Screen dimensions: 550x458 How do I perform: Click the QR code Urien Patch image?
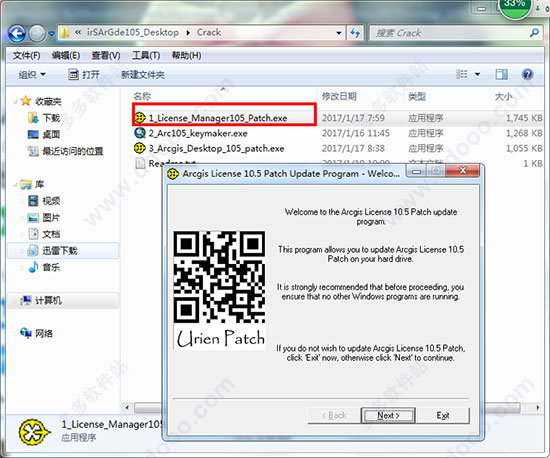220,290
